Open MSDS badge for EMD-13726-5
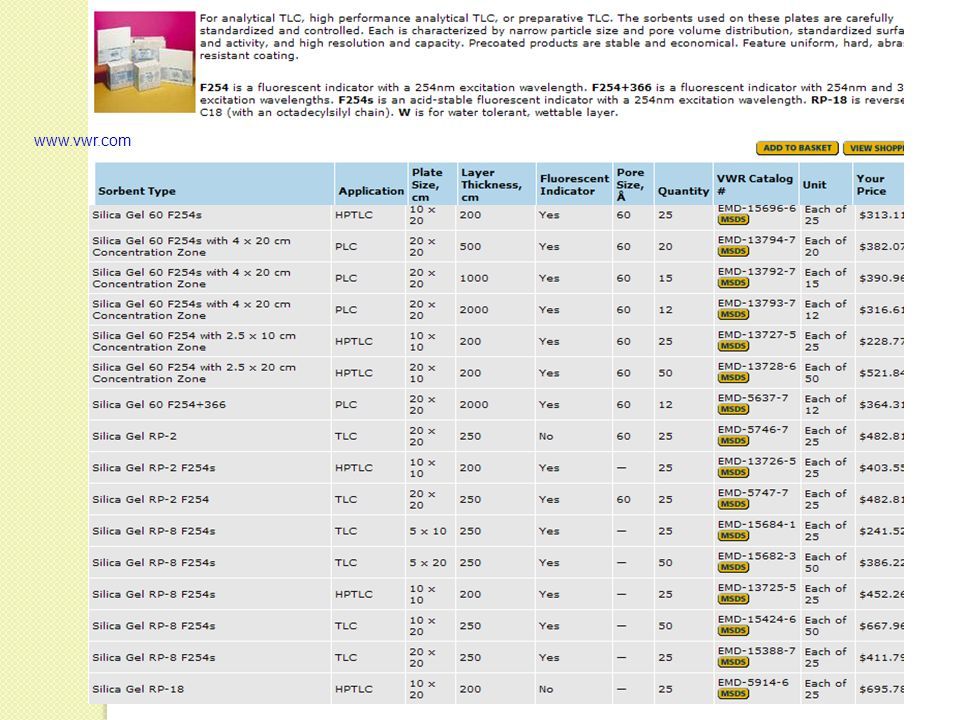Screen dimensions: 960x720 733,473
